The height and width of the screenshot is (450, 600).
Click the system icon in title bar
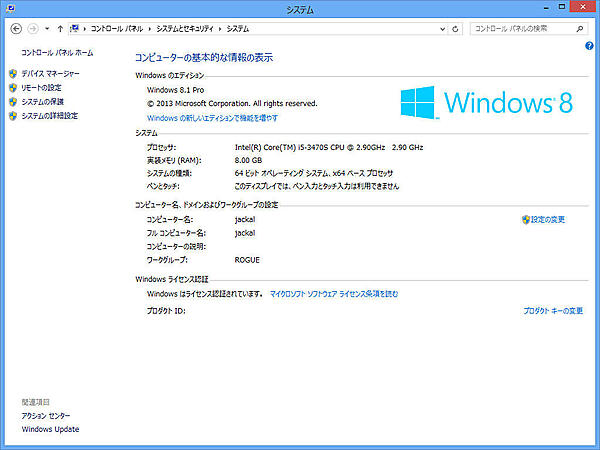coord(9,9)
